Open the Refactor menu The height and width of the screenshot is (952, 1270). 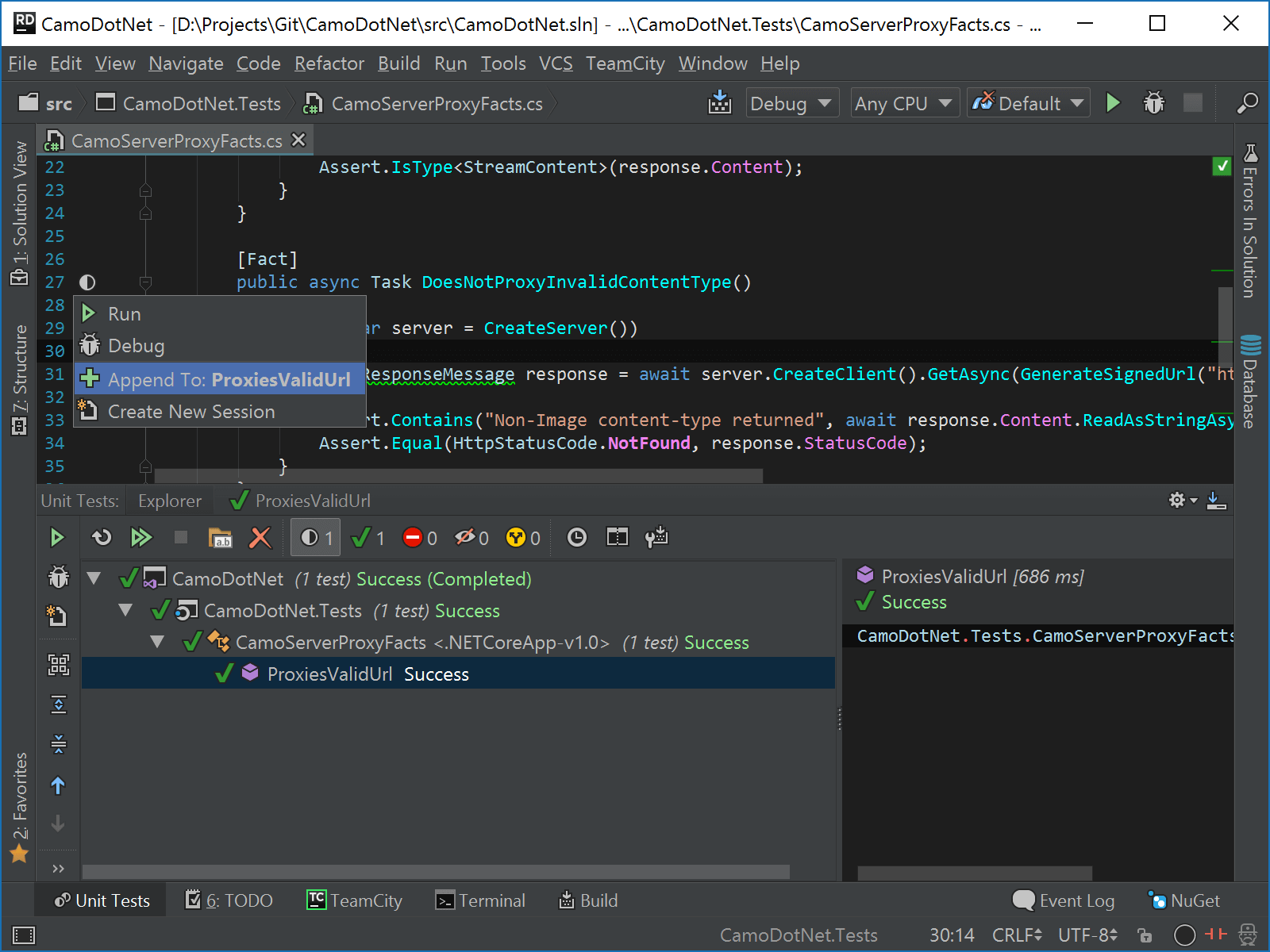[x=329, y=63]
